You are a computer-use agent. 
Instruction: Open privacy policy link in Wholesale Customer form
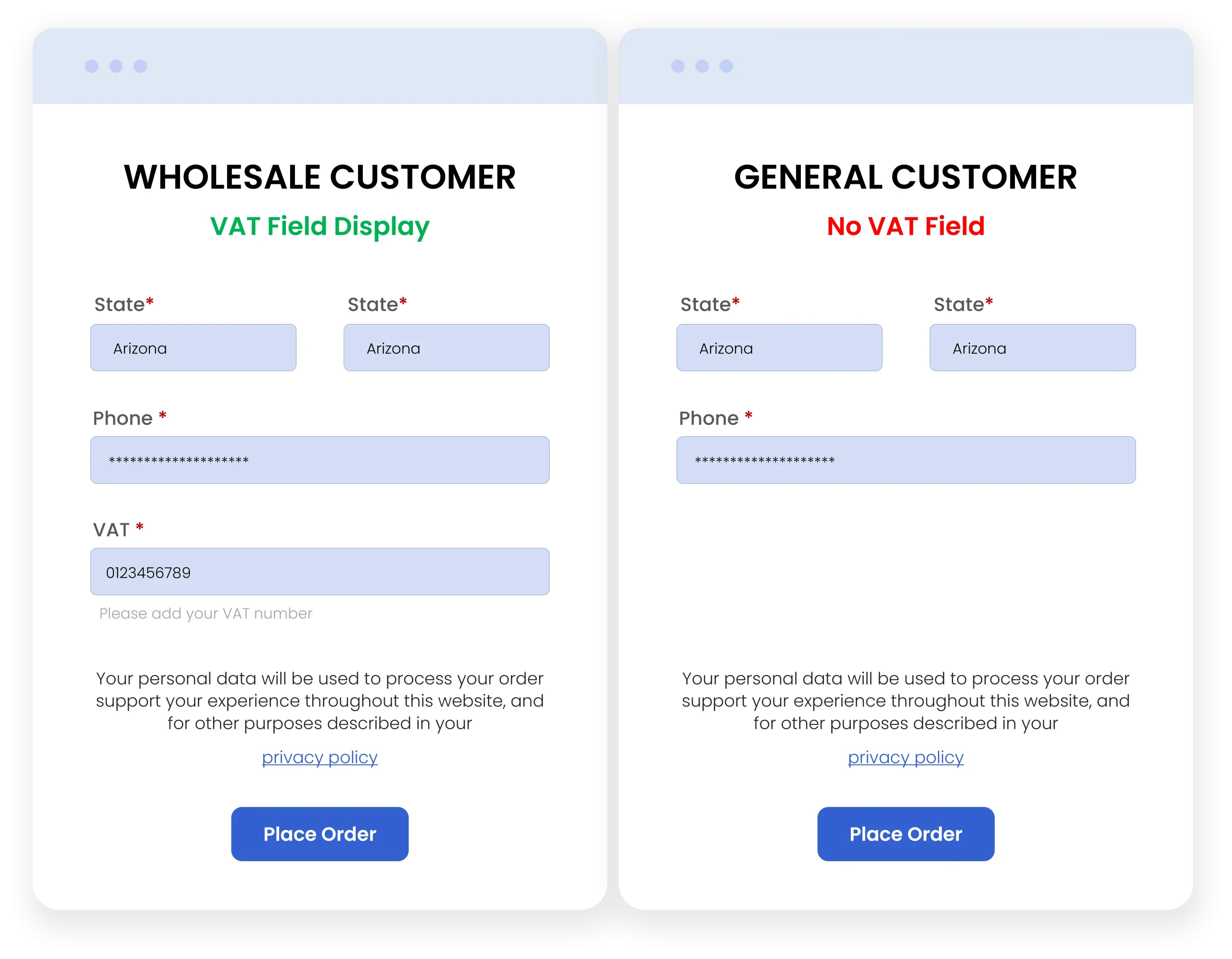[319, 757]
